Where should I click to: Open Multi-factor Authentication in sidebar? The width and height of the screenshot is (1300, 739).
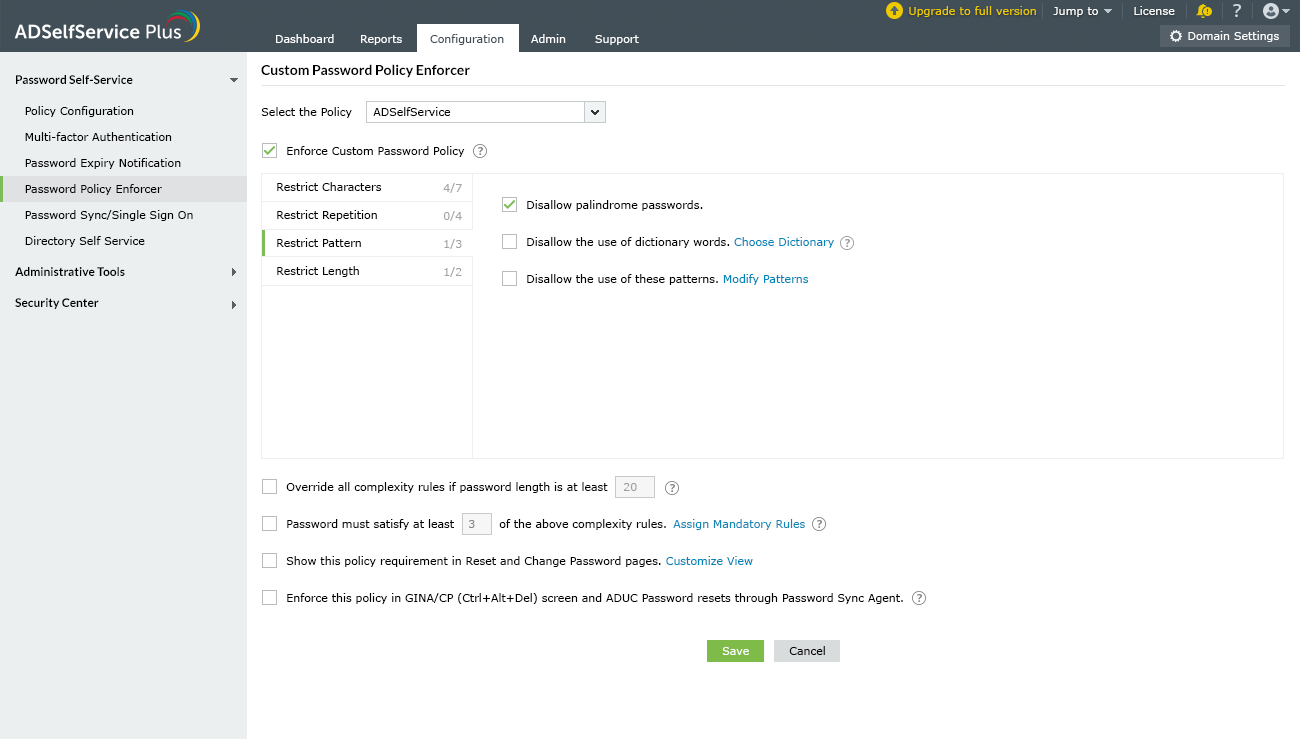[x=98, y=137]
